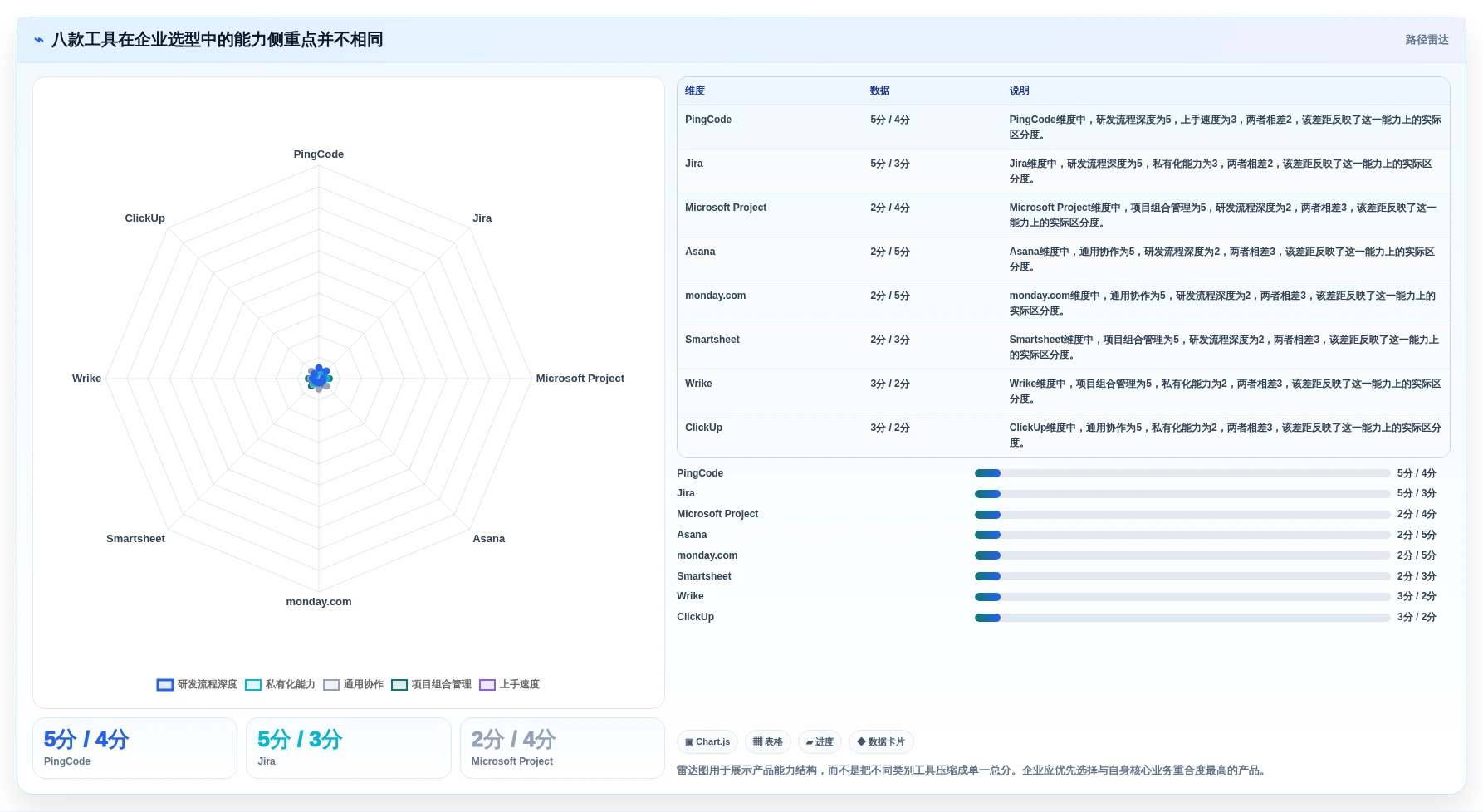The image size is (1483, 812).
Task: Select the PingCode 5分 / 4分 summary card
Action: pyautogui.click(x=135, y=748)
